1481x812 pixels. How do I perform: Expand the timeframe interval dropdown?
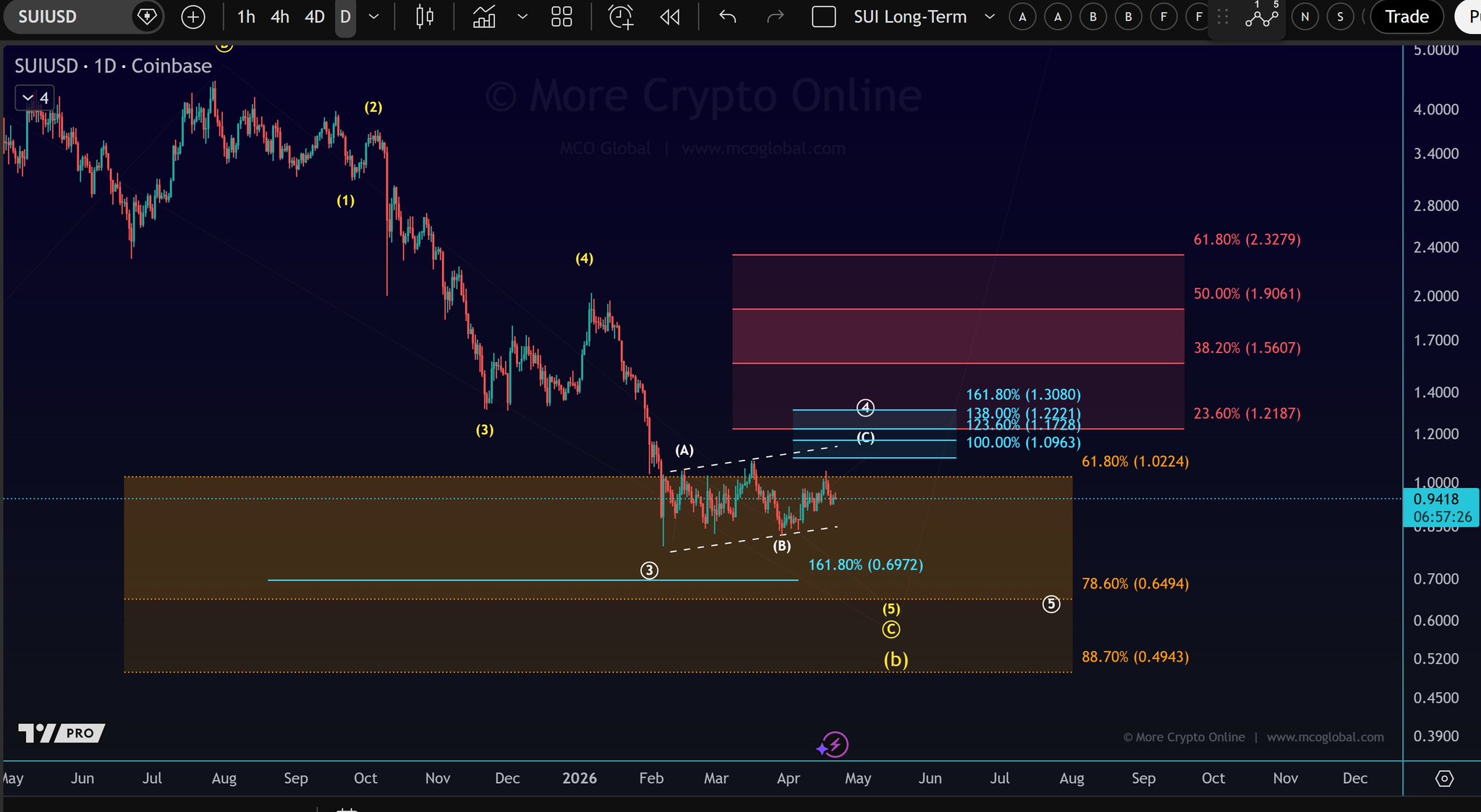(374, 17)
